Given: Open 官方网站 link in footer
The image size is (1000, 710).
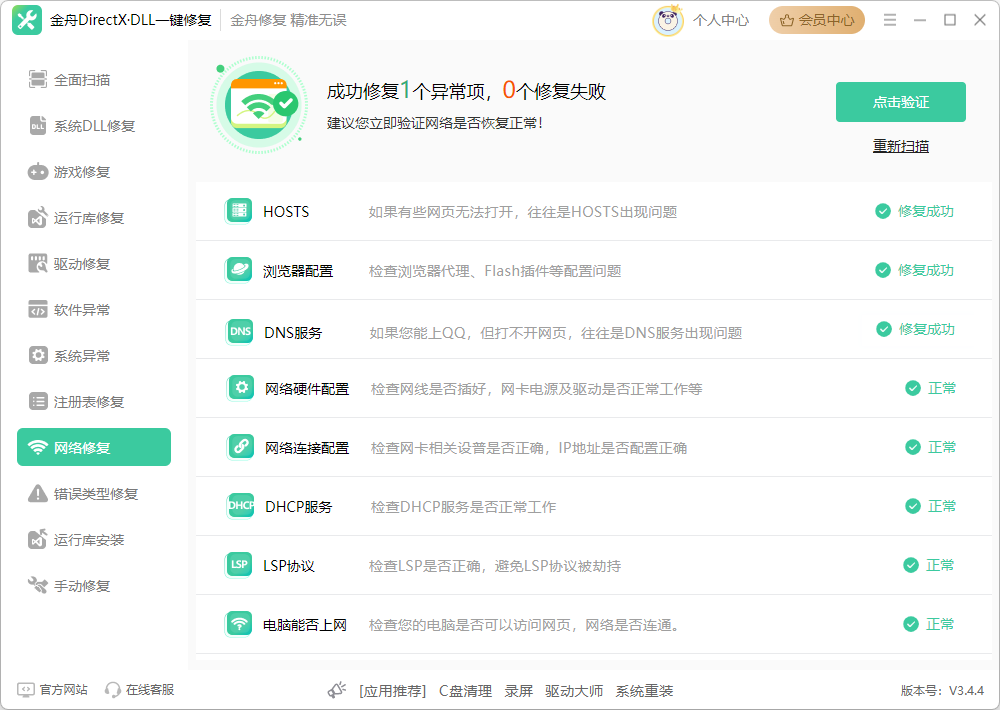Looking at the screenshot, I should click(x=52, y=690).
